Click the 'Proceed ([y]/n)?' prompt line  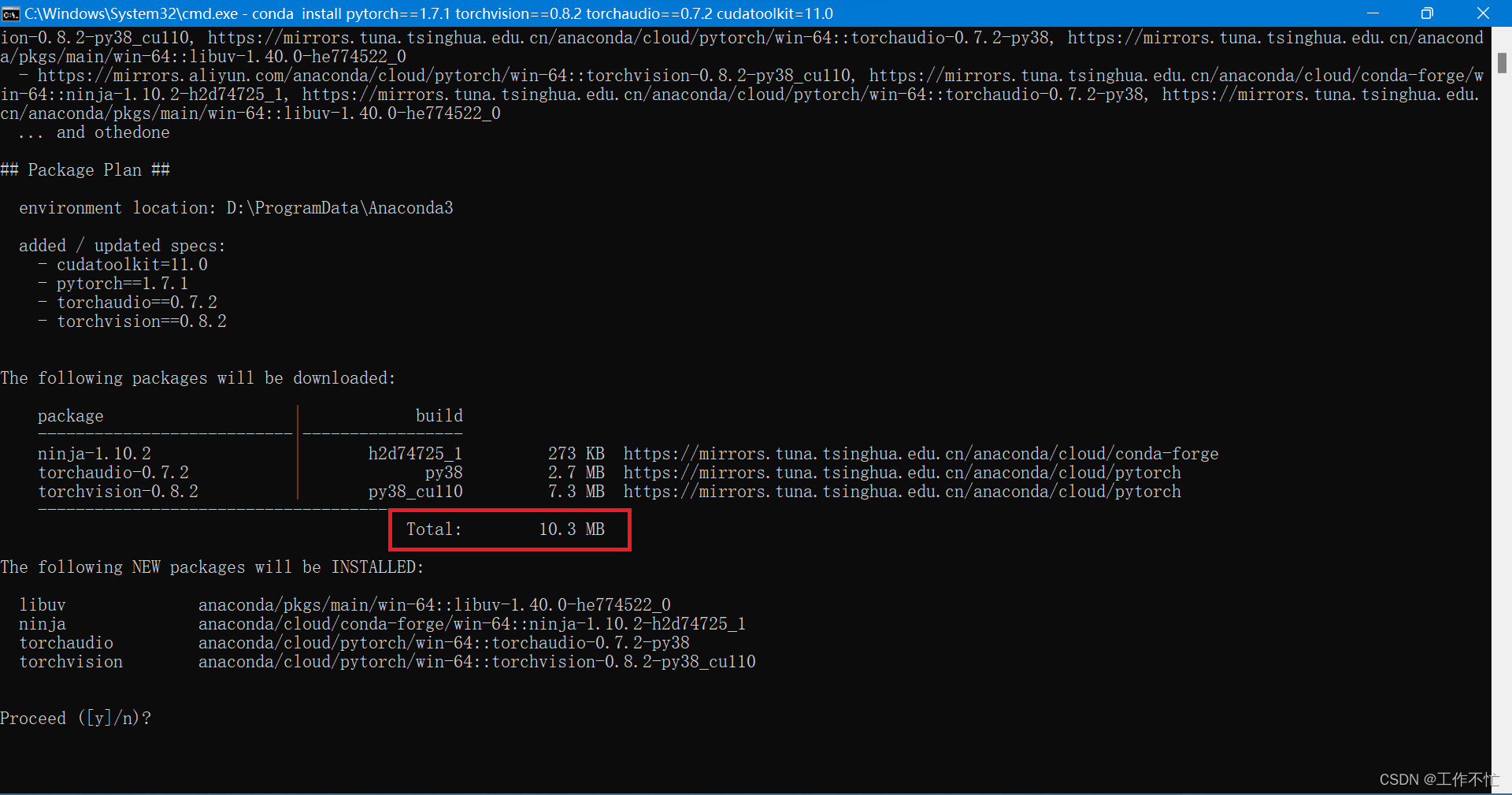pos(76,719)
